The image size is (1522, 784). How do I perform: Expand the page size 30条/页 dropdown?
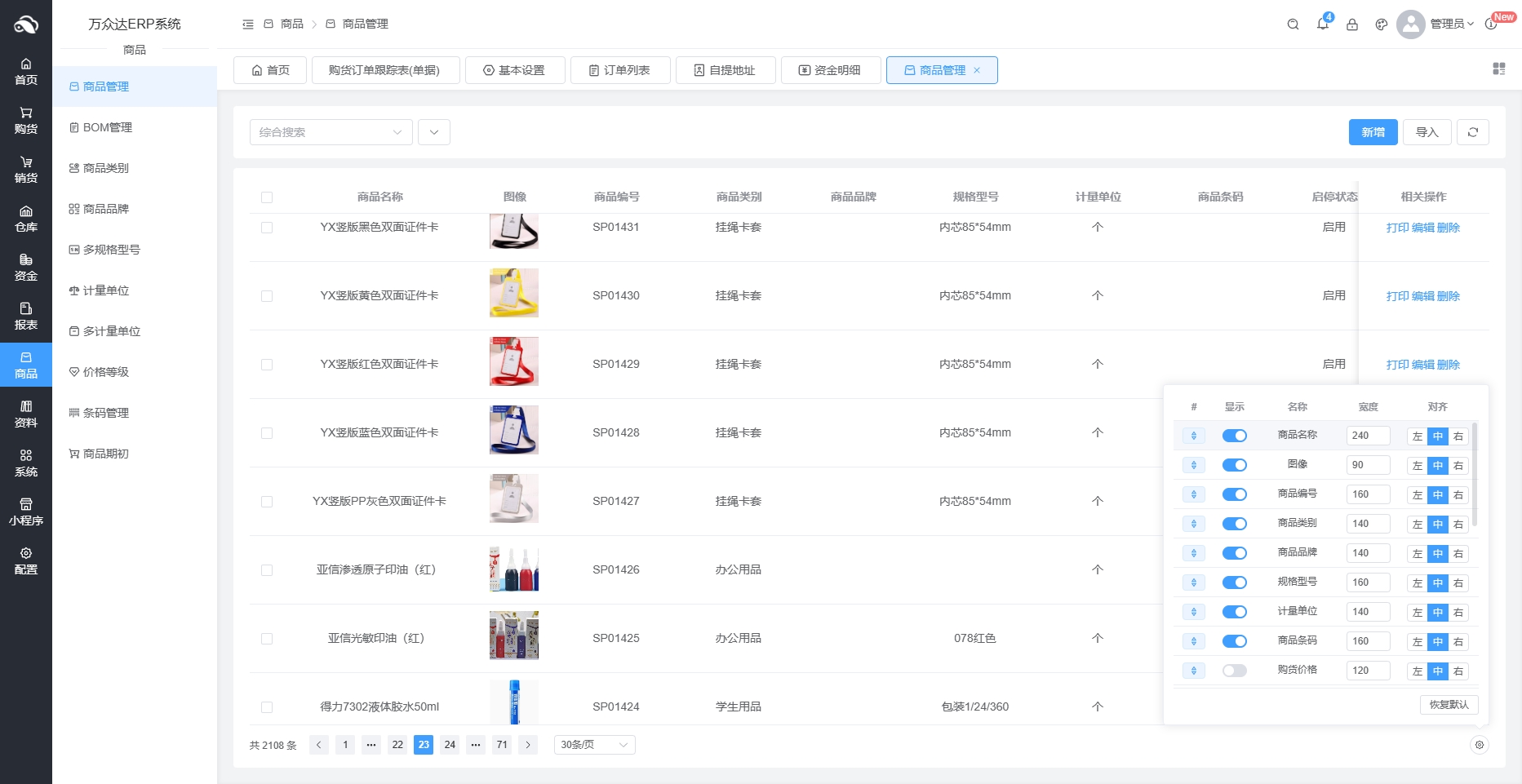click(594, 745)
